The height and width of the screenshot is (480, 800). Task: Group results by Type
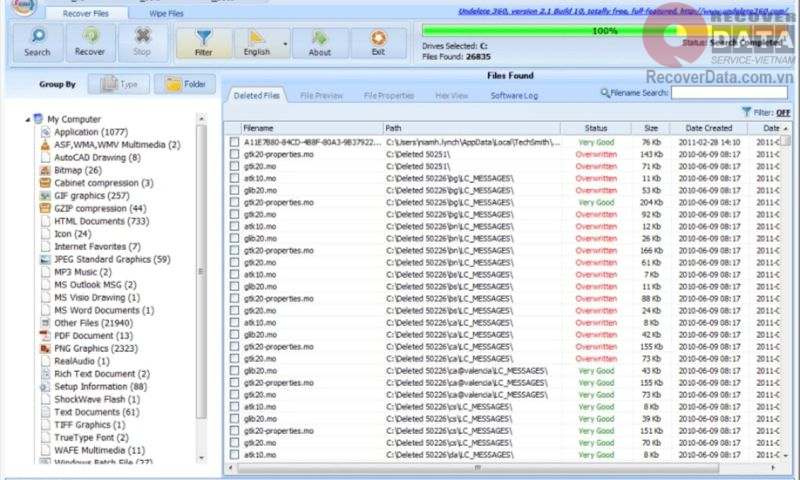(x=118, y=84)
